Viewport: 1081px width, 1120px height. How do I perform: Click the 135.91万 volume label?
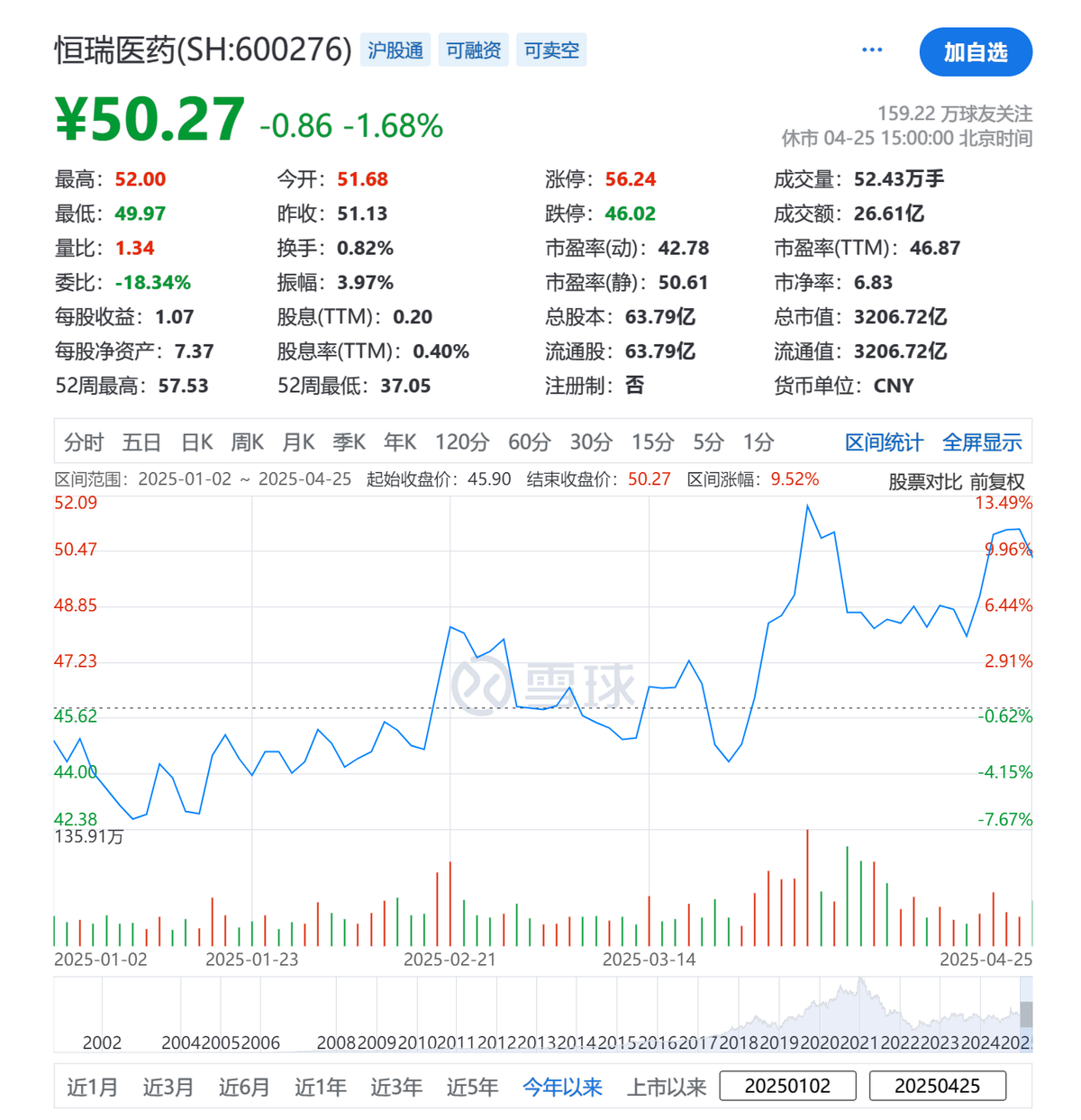coord(89,837)
